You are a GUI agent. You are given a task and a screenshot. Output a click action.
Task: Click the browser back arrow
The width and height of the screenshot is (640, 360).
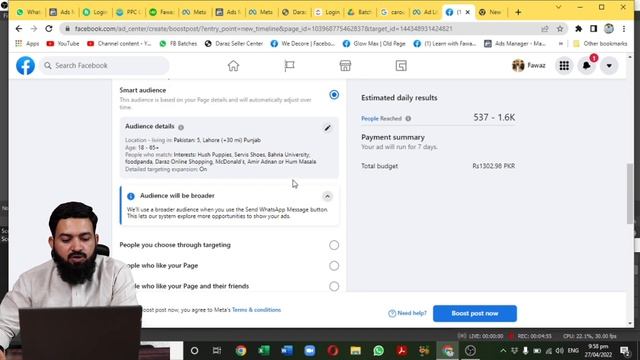click(19, 29)
